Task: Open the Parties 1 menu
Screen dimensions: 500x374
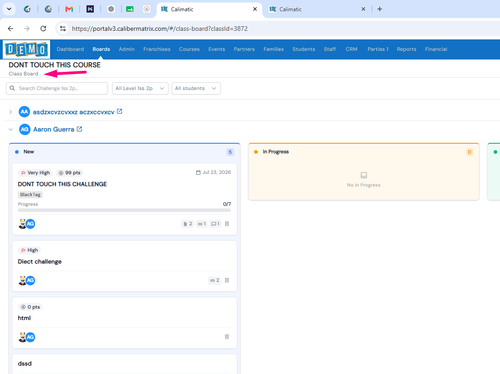Action: (x=378, y=49)
